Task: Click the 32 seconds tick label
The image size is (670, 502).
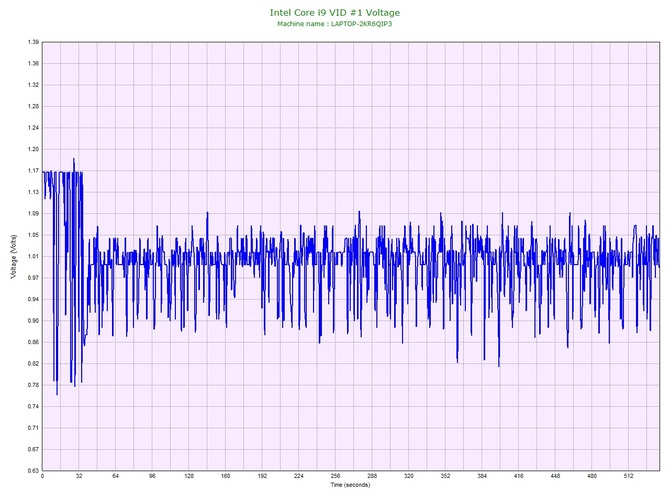Action: (x=79, y=476)
